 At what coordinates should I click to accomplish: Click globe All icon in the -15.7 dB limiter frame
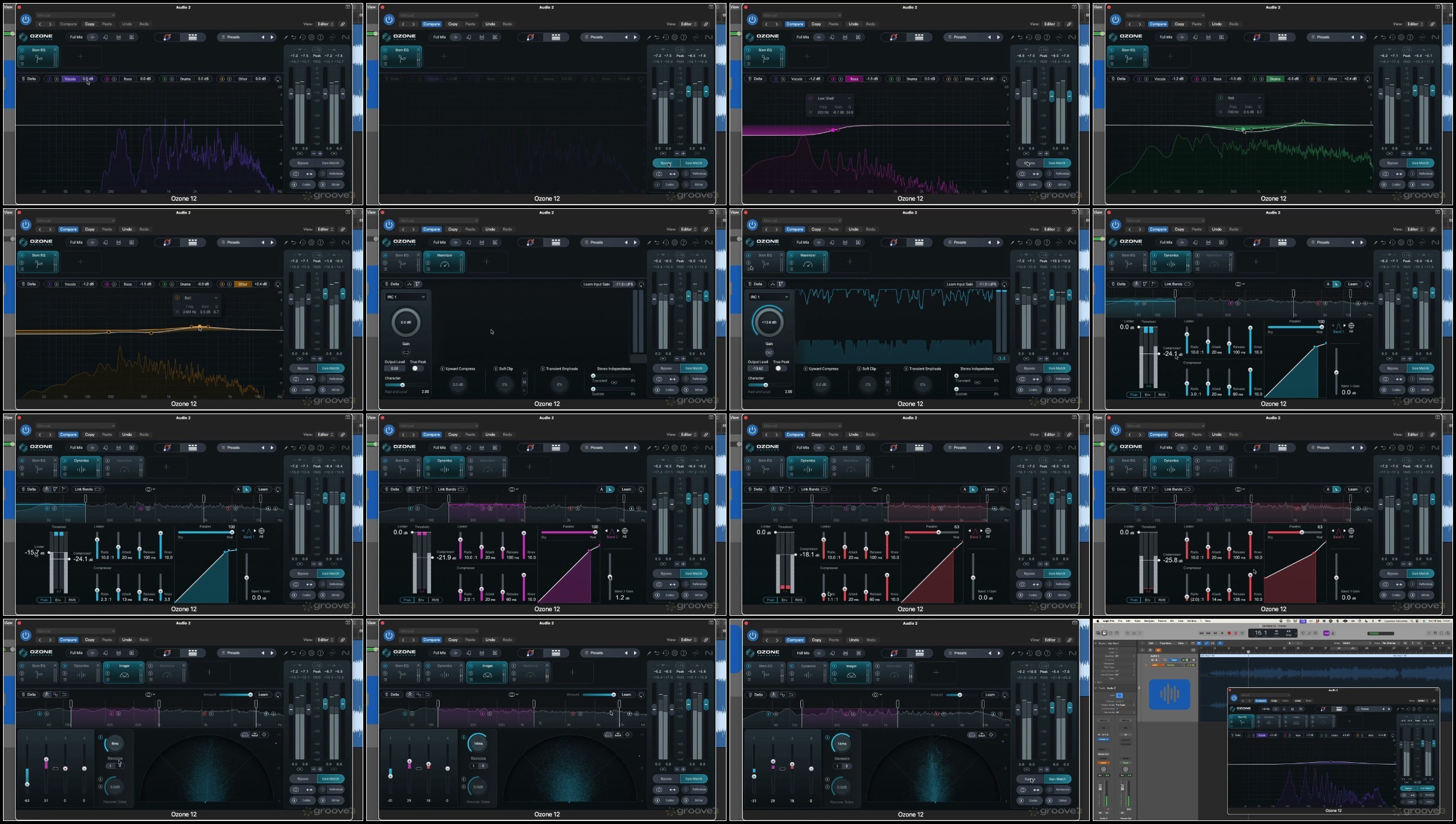261,531
